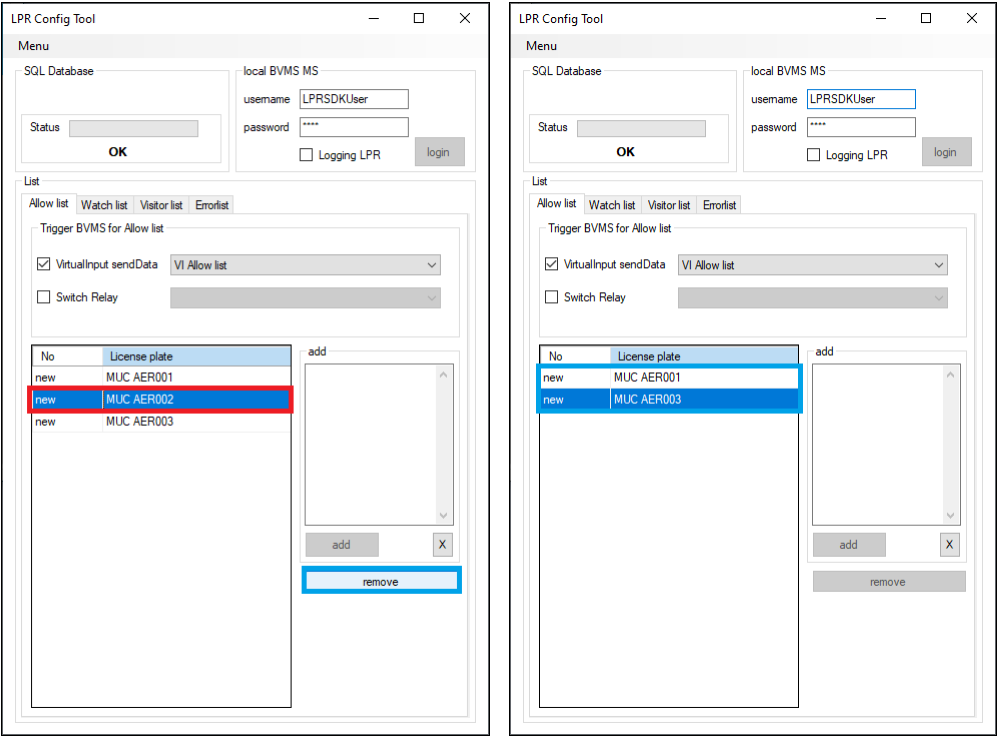This screenshot has width=1000, height=738.
Task: Click the username field in left window
Action: coord(352,99)
